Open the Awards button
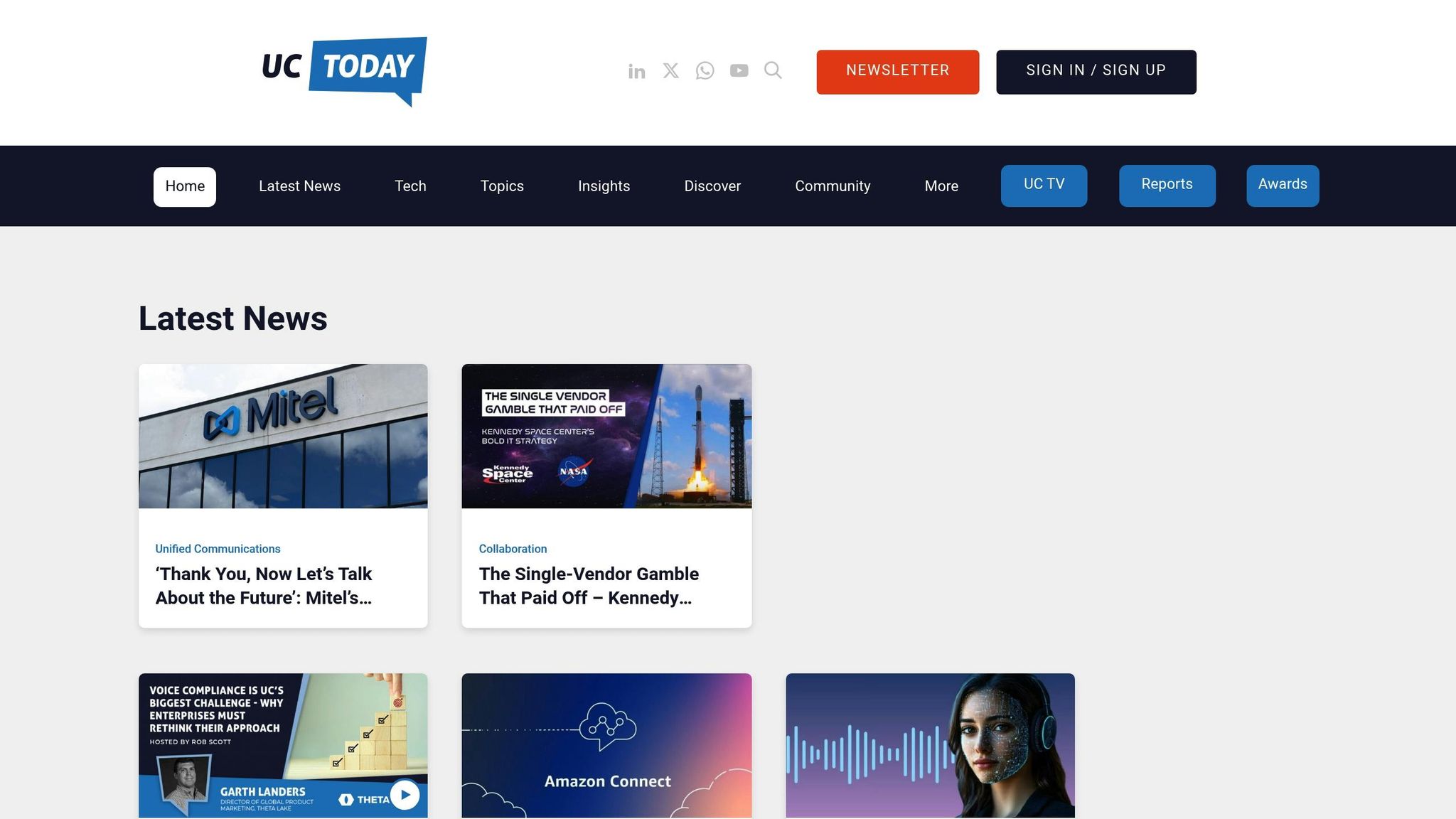 click(x=1283, y=186)
